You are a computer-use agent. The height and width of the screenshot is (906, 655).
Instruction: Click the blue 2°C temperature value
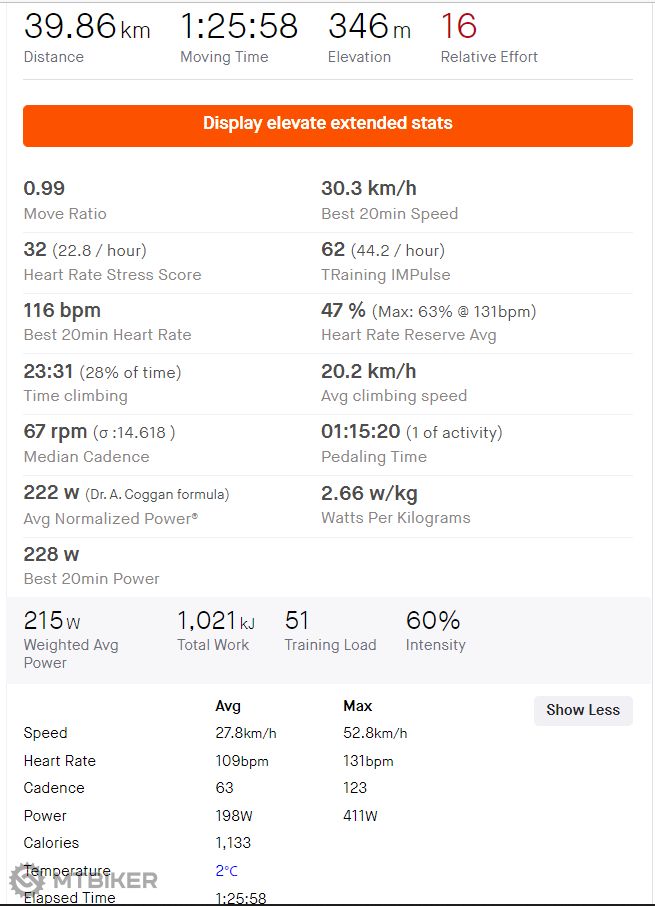tap(227, 871)
